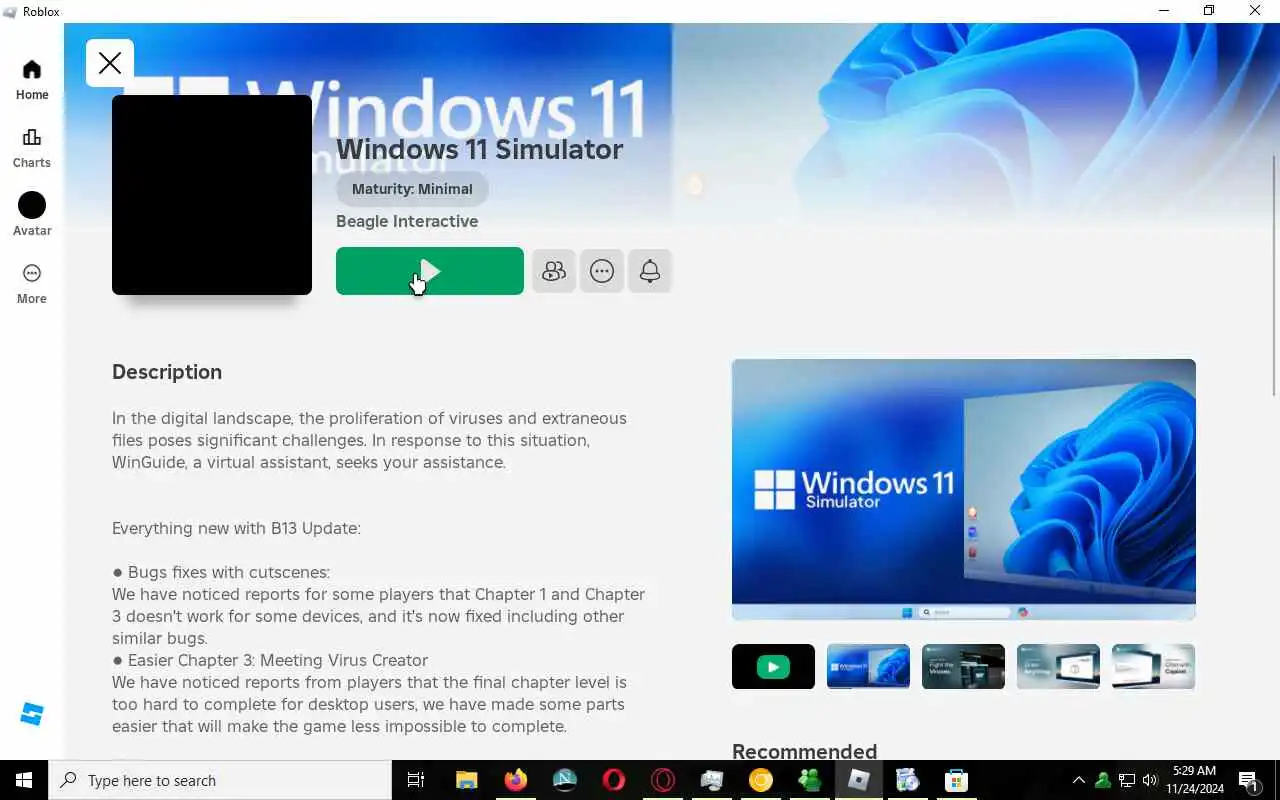Open the volume control in the tray

[x=1150, y=780]
